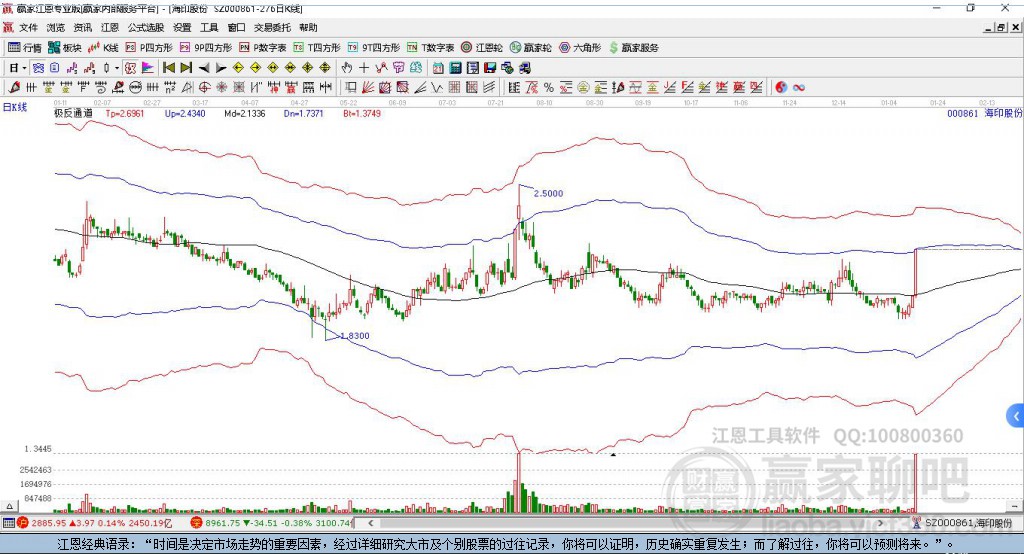
Task: Open 赢家服务 with dollar icon
Action: pyautogui.click(x=633, y=48)
